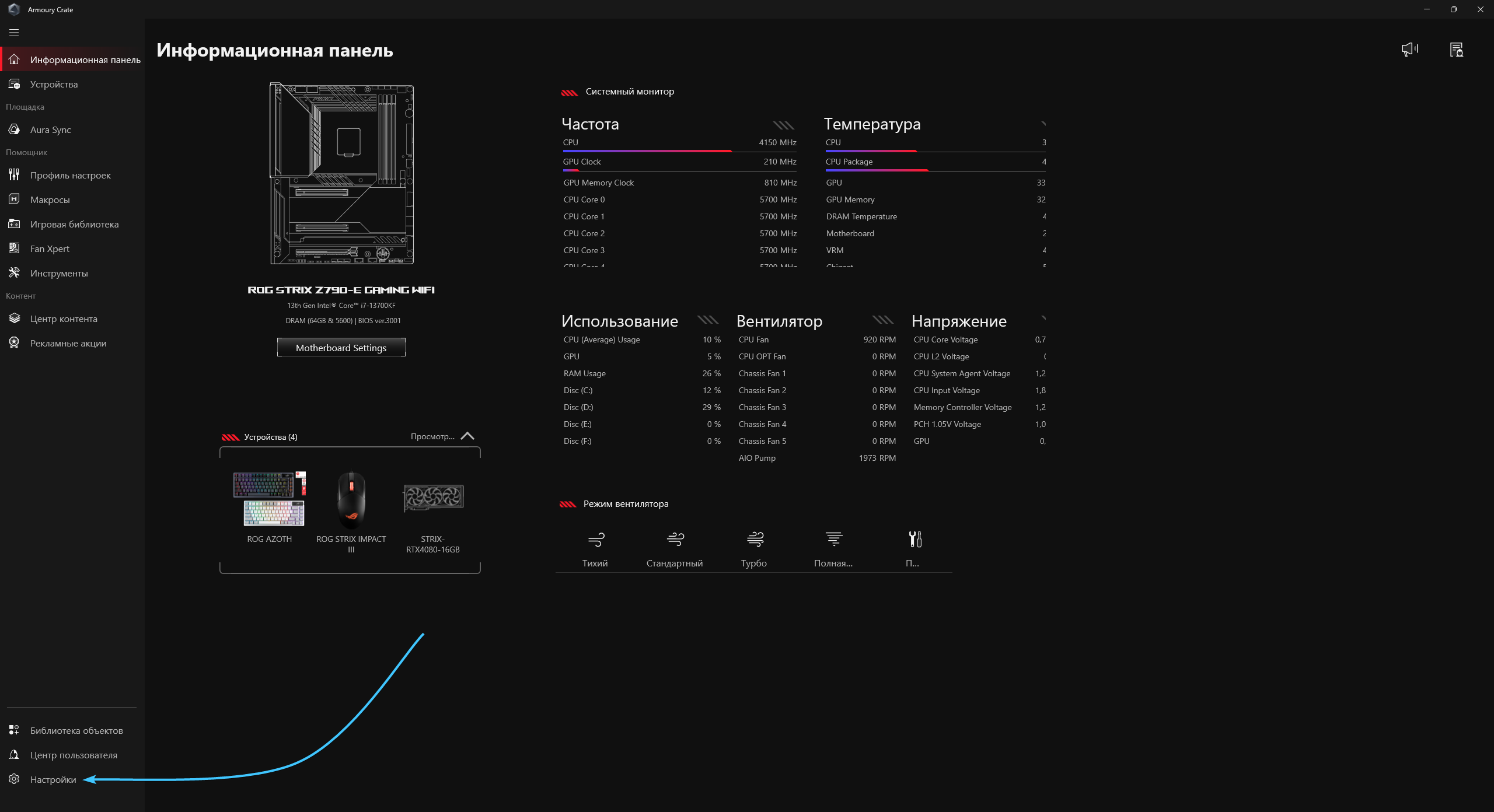Click the Макросы icon
1494x812 pixels.
point(14,199)
